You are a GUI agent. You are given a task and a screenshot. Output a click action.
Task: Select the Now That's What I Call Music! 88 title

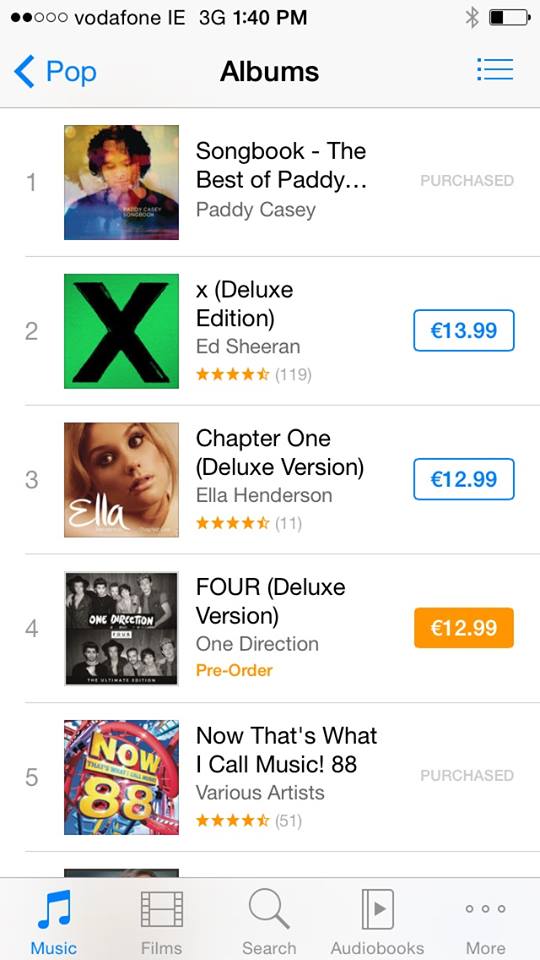point(287,750)
